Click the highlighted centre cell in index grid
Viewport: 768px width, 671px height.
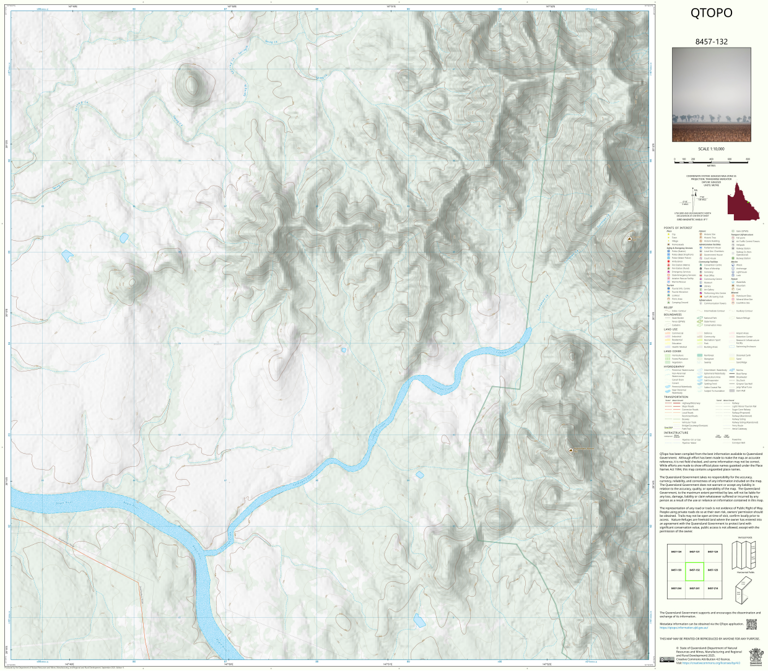[x=694, y=571]
